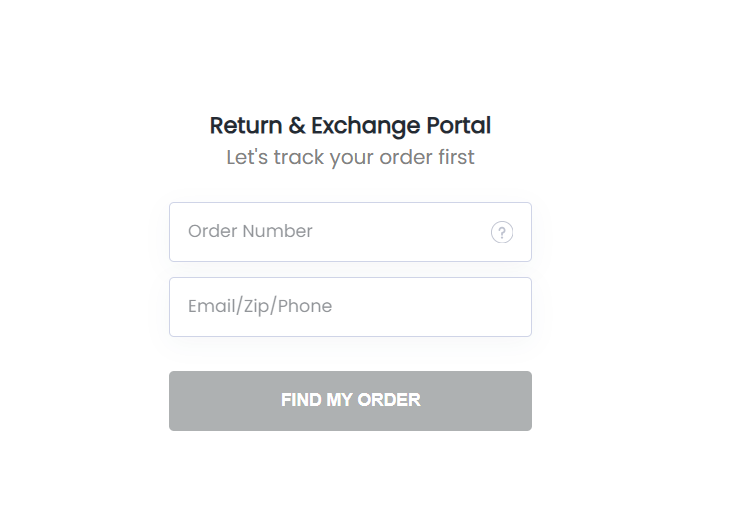
Task: Click into the Order Number field
Action: pyautogui.click(x=330, y=232)
